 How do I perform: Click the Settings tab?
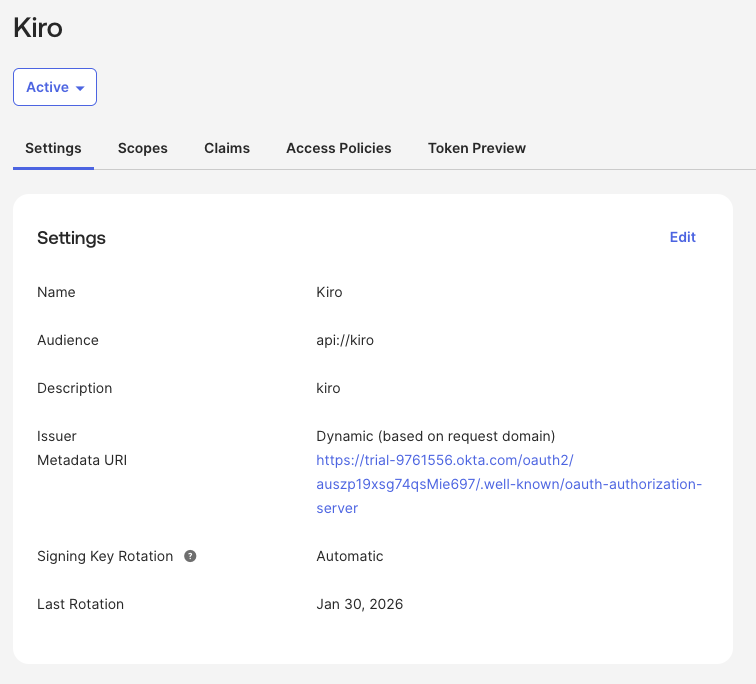[x=53, y=148]
